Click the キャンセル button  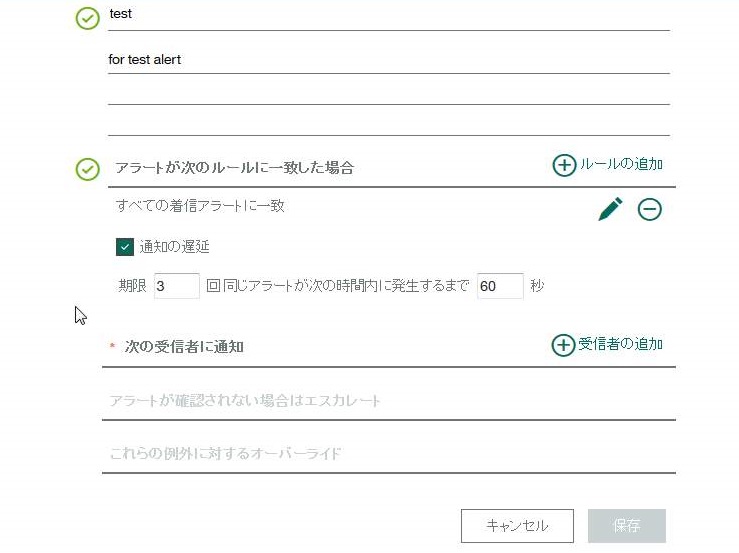tap(517, 526)
